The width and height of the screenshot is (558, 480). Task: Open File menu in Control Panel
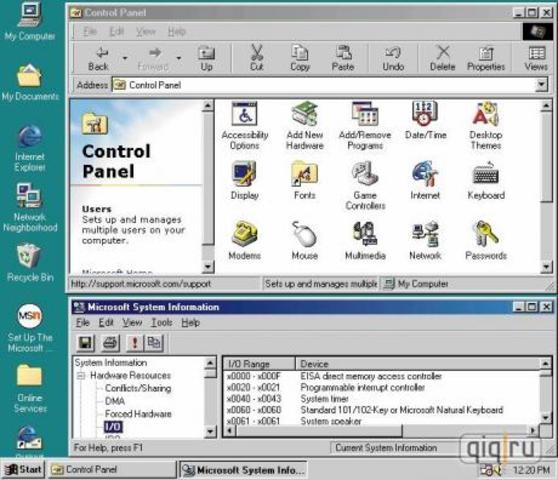coord(90,32)
